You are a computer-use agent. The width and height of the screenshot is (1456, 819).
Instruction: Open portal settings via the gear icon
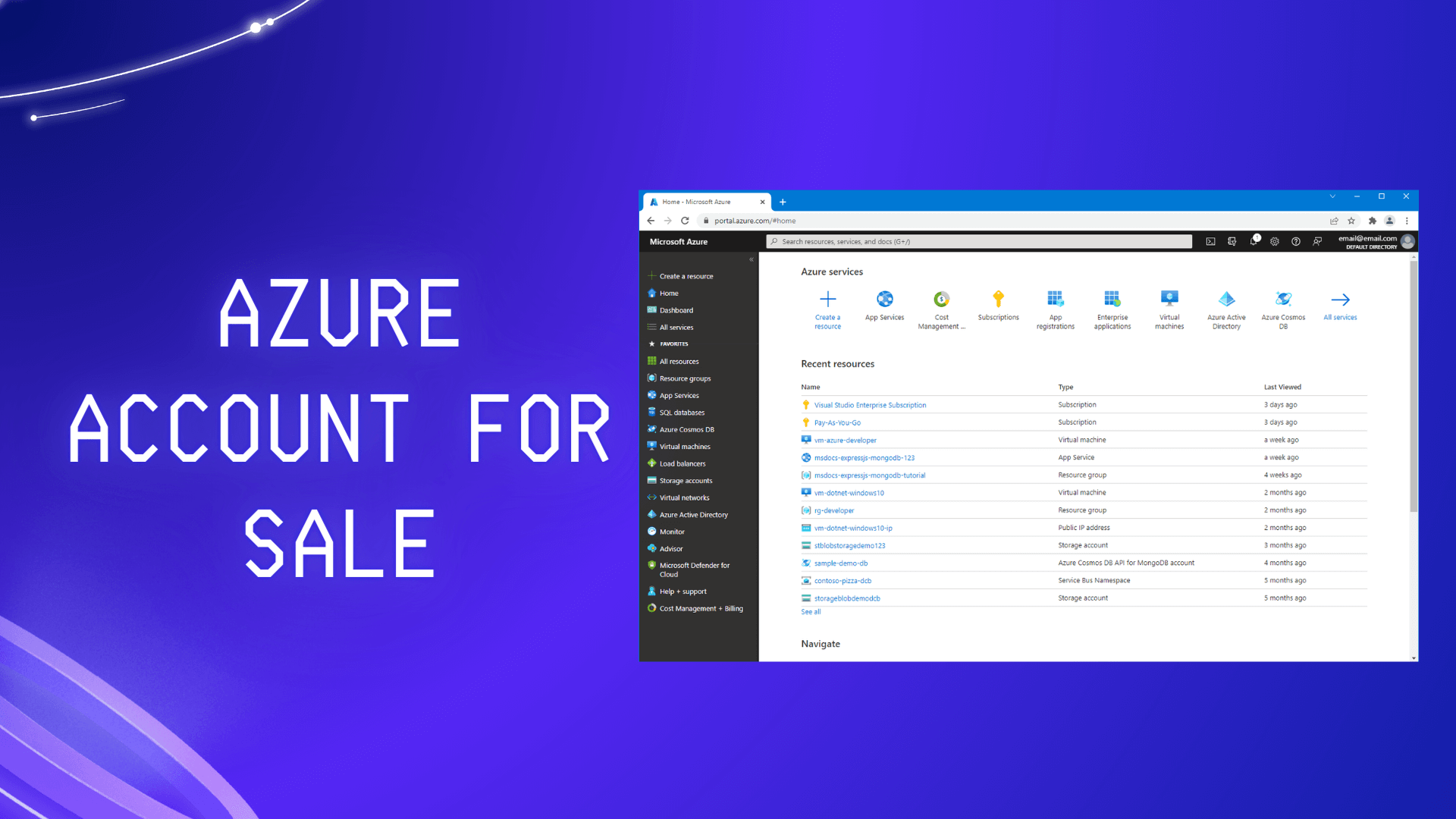coord(1275,241)
